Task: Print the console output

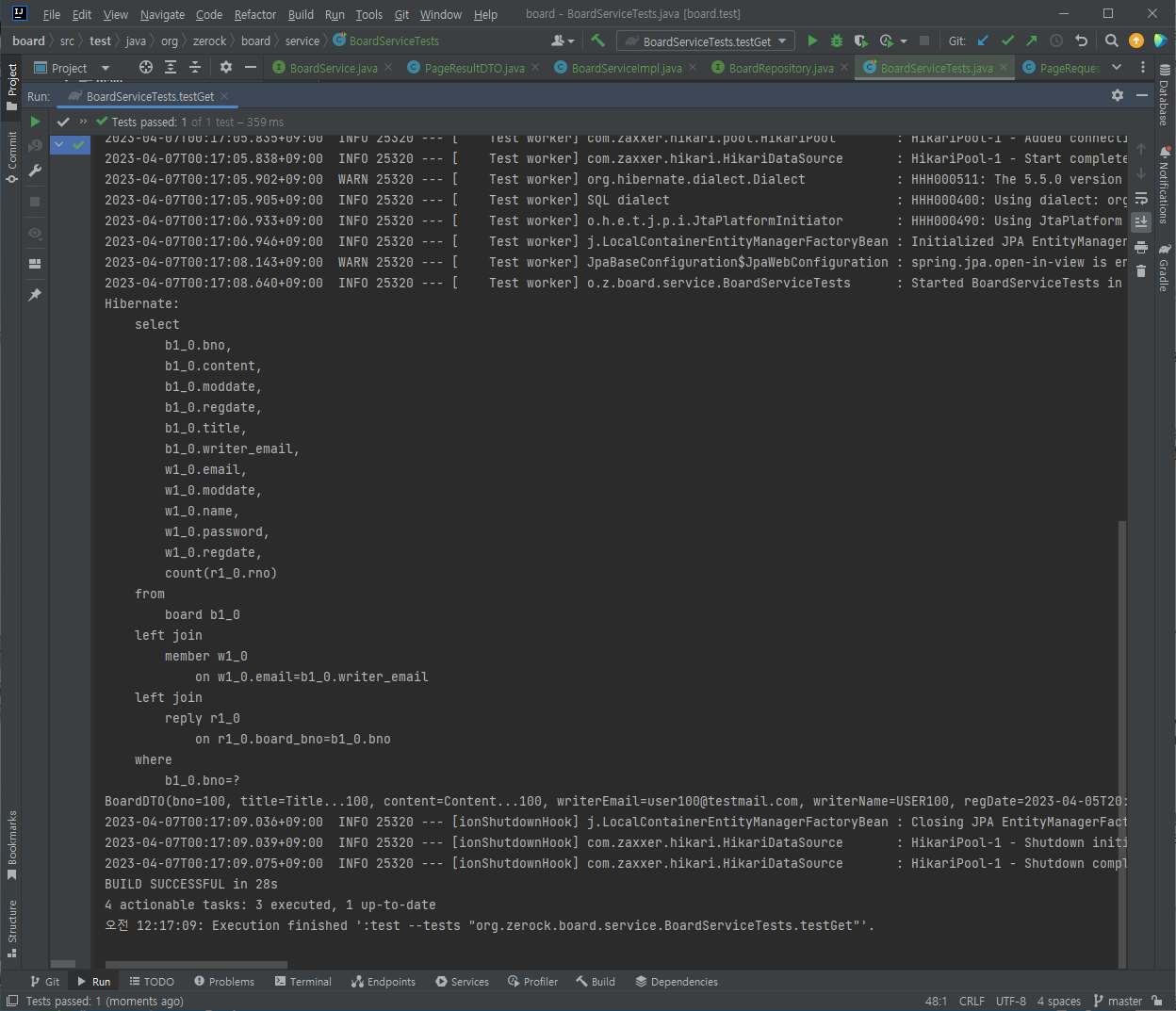Action: click(x=1141, y=248)
